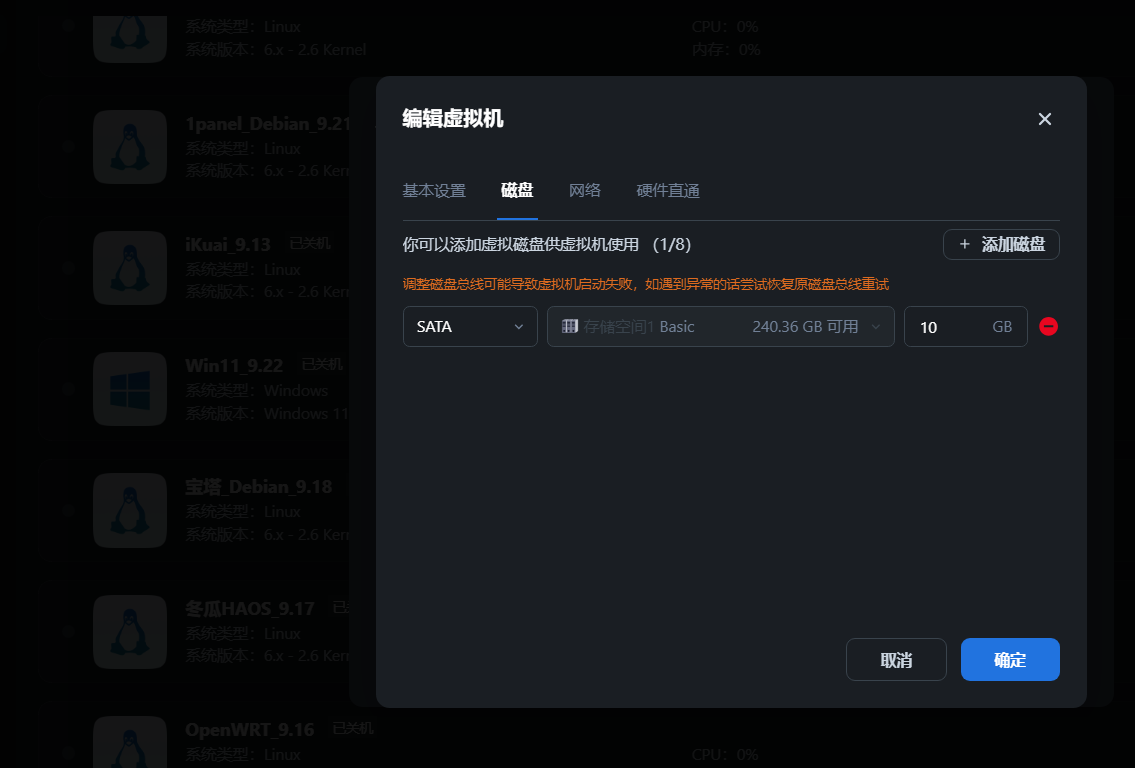Screen dimensions: 1135x768
Task: Click the 取消 button
Action: click(x=896, y=659)
